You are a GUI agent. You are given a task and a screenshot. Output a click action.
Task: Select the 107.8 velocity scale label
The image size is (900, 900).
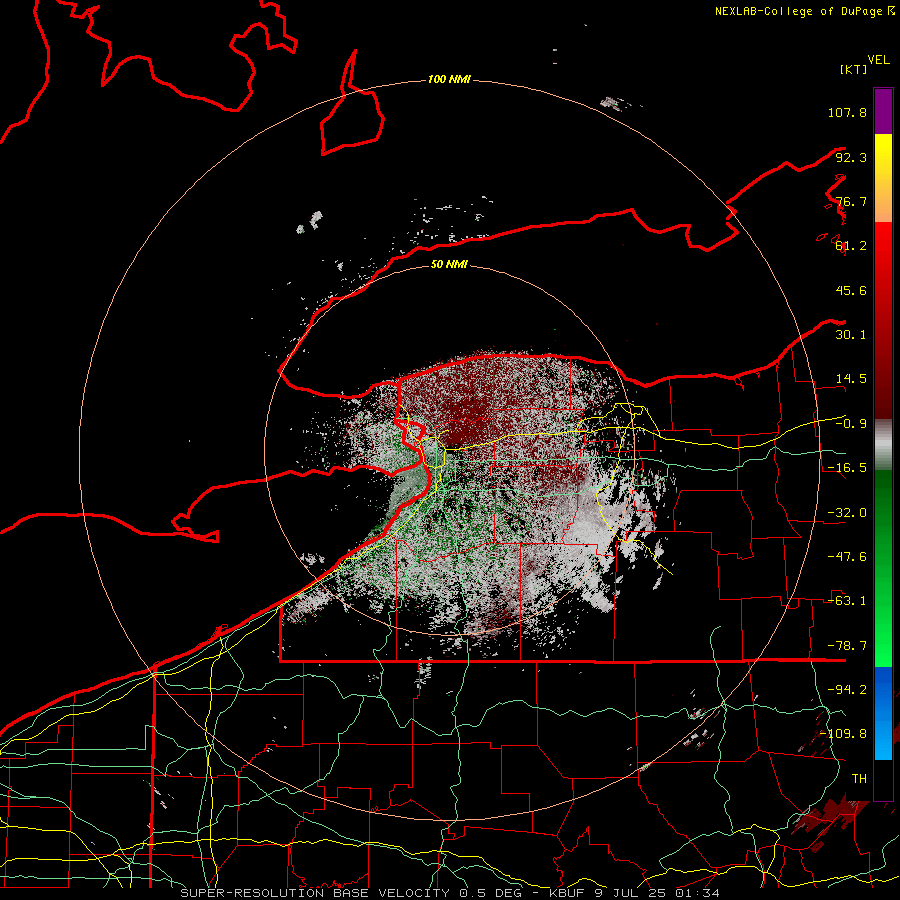click(x=847, y=112)
